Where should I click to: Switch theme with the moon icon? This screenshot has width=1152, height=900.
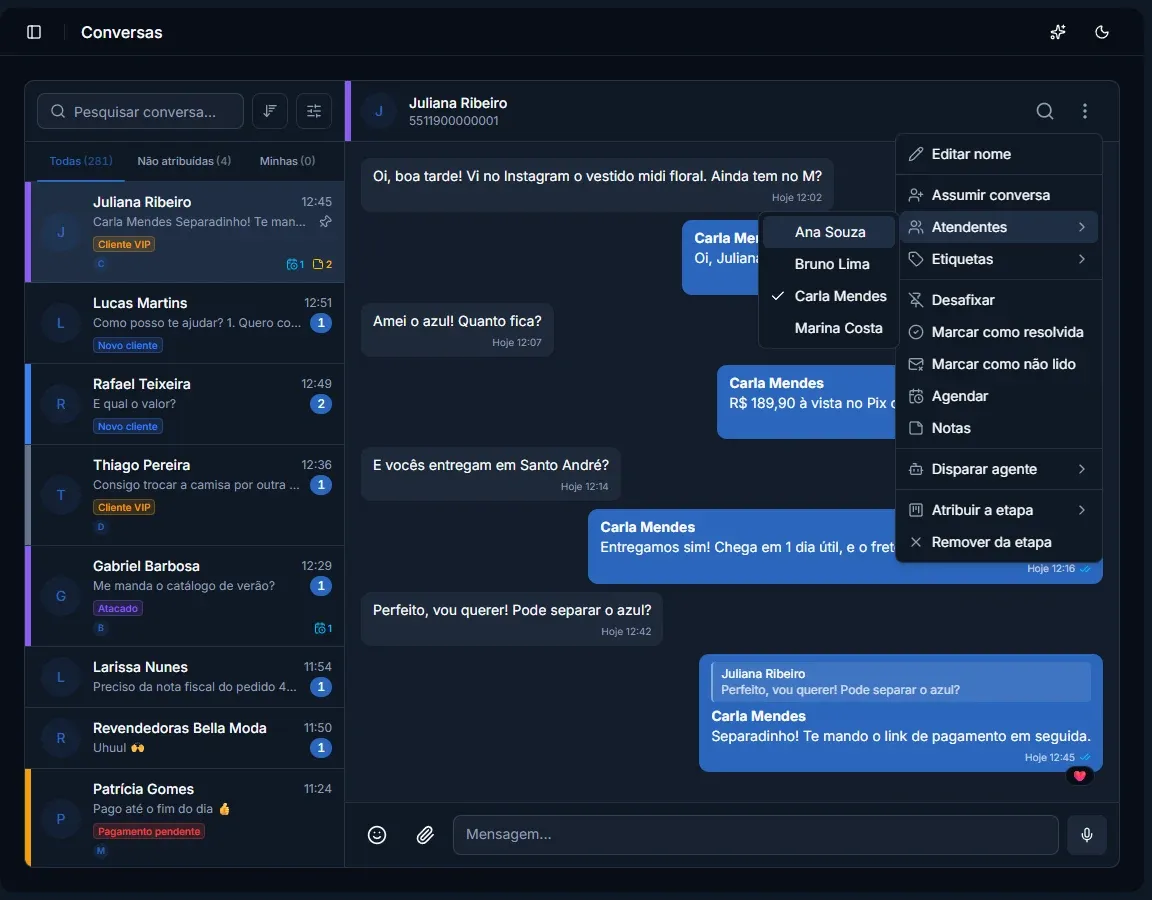tap(1101, 32)
